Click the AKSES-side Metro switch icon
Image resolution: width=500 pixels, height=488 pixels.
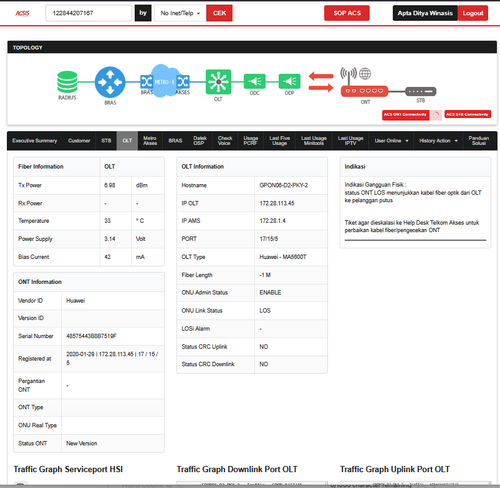[183, 81]
